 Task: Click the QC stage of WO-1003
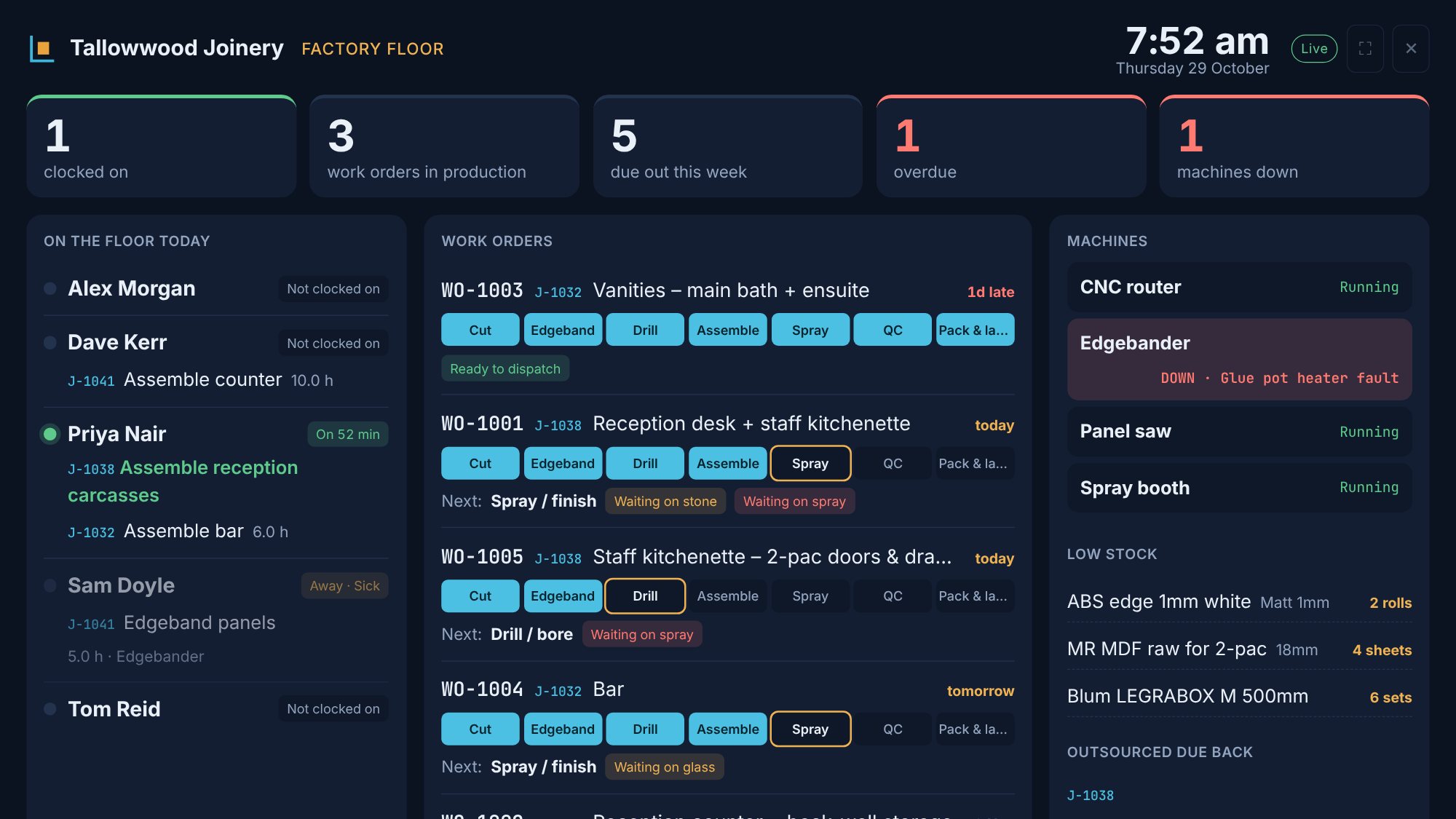point(893,330)
